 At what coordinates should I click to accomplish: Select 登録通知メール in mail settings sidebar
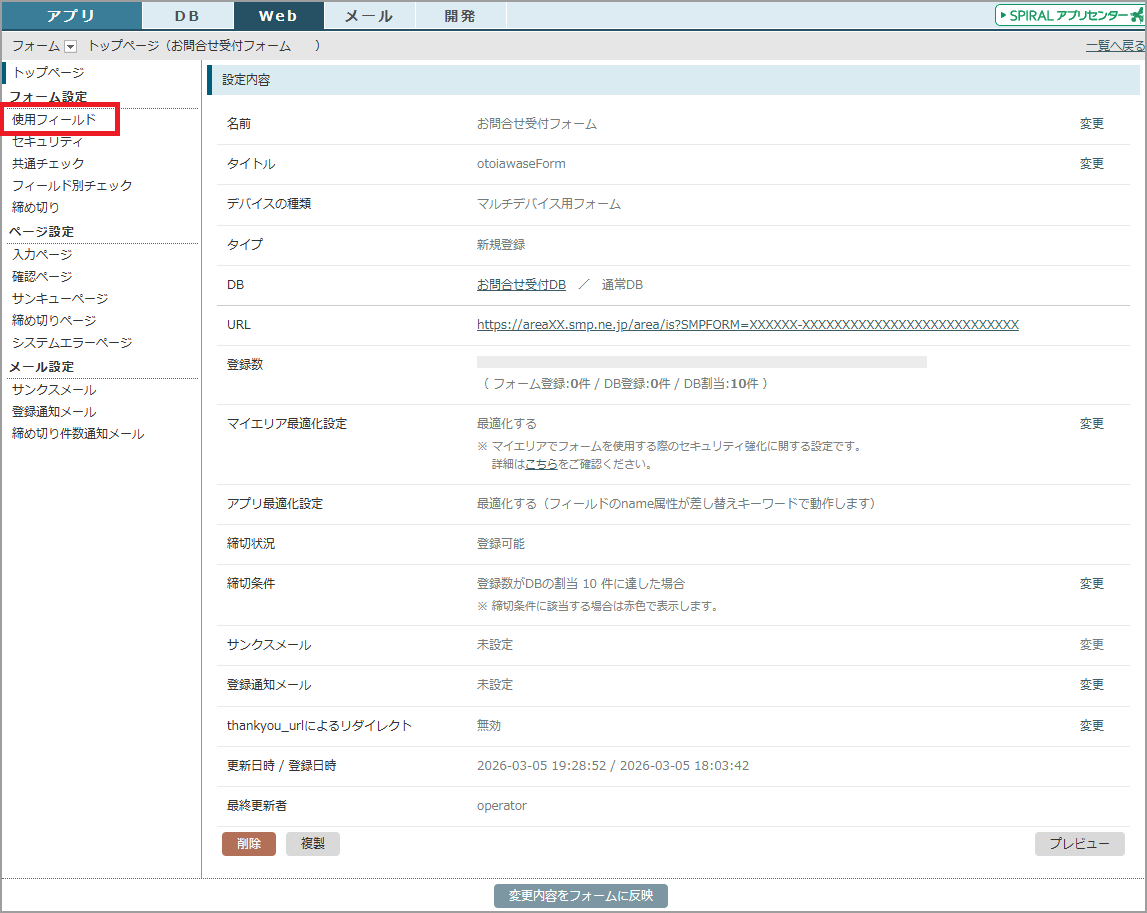54,412
